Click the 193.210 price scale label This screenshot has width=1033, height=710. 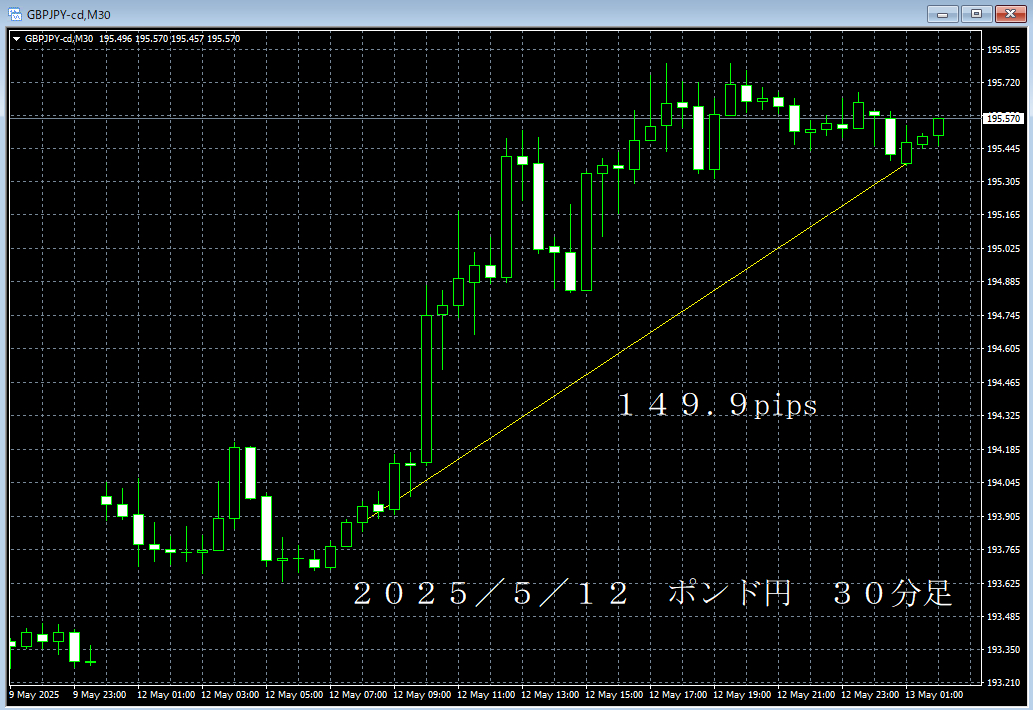pos(1003,683)
